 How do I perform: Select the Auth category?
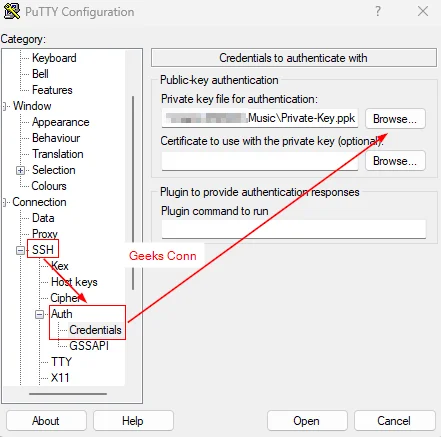click(x=62, y=314)
